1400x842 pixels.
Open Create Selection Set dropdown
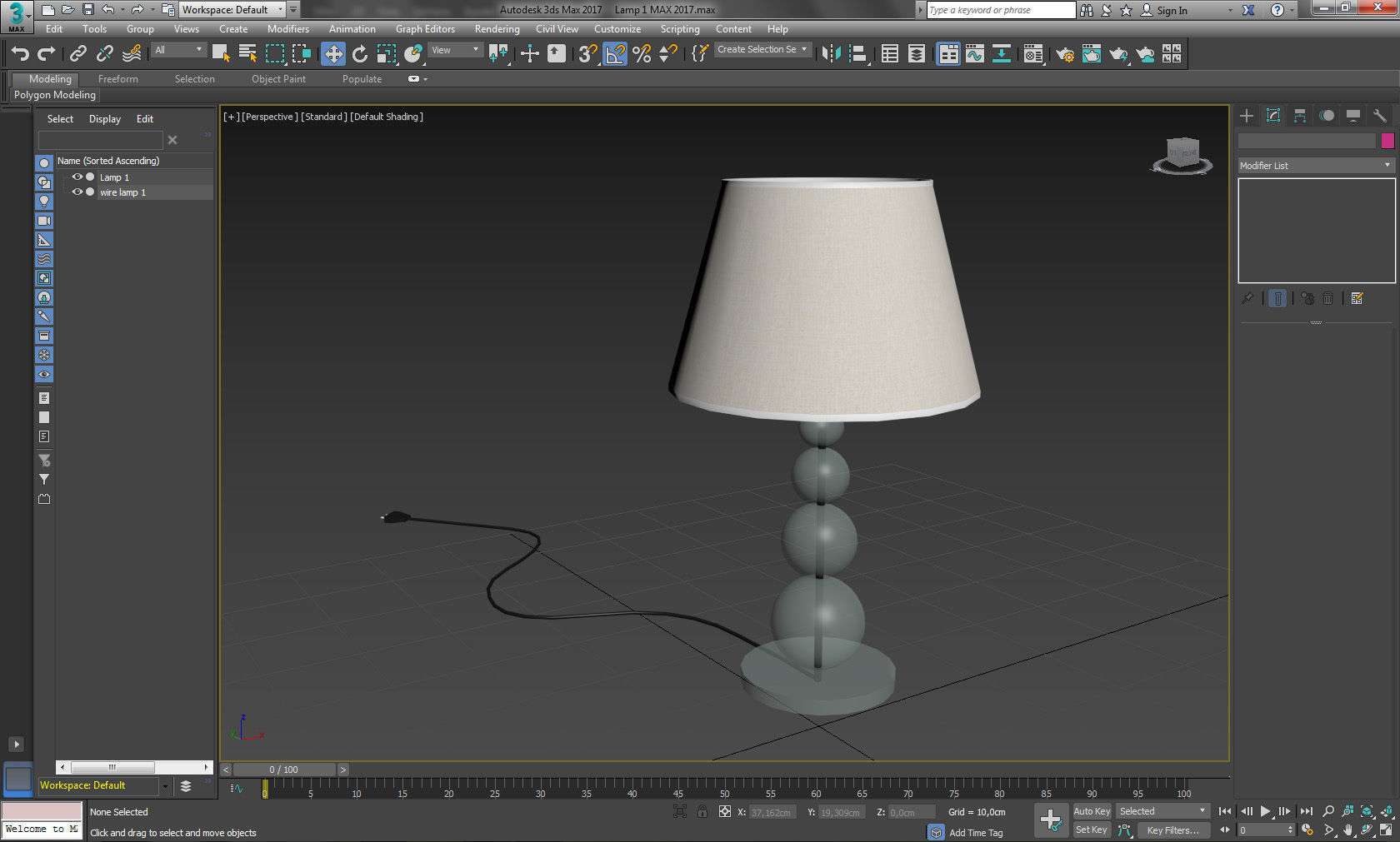[x=762, y=50]
